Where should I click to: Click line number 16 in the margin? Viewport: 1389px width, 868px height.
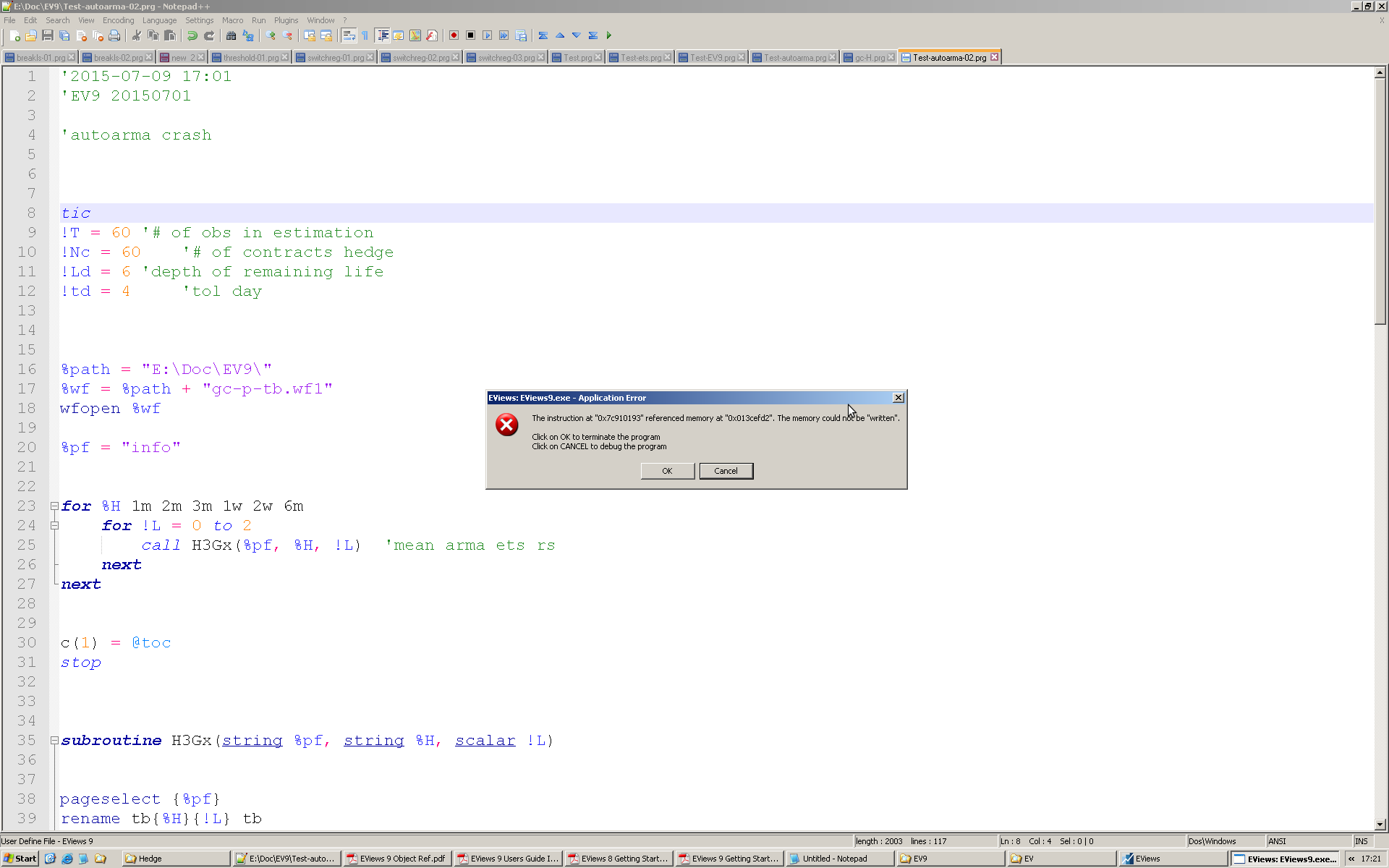click(27, 370)
